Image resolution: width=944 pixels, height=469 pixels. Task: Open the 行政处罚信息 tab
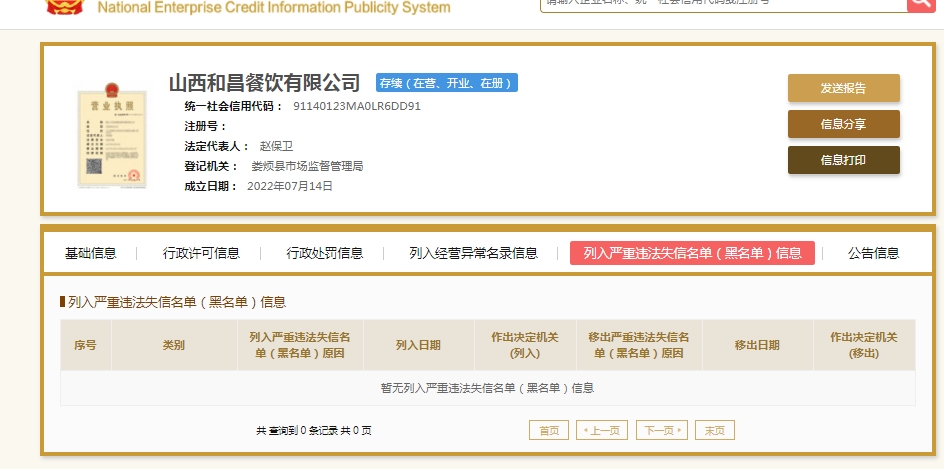coord(324,253)
